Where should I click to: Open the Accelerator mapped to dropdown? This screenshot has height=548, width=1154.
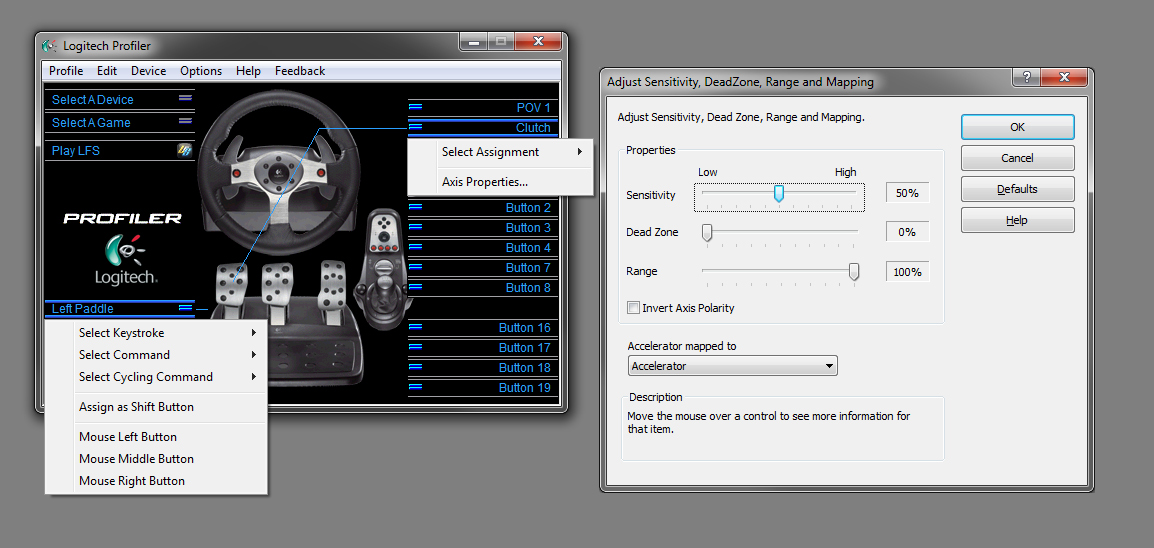[x=732, y=366]
